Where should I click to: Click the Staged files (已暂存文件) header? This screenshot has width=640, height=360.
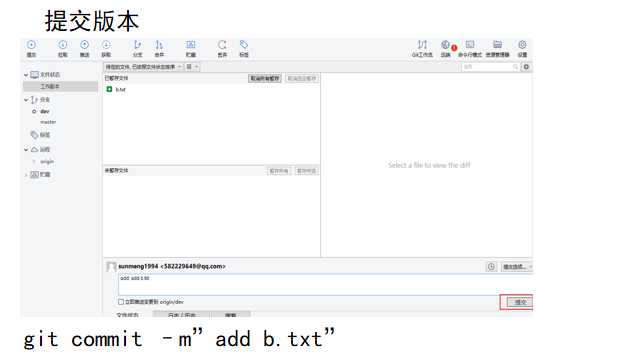point(116,78)
